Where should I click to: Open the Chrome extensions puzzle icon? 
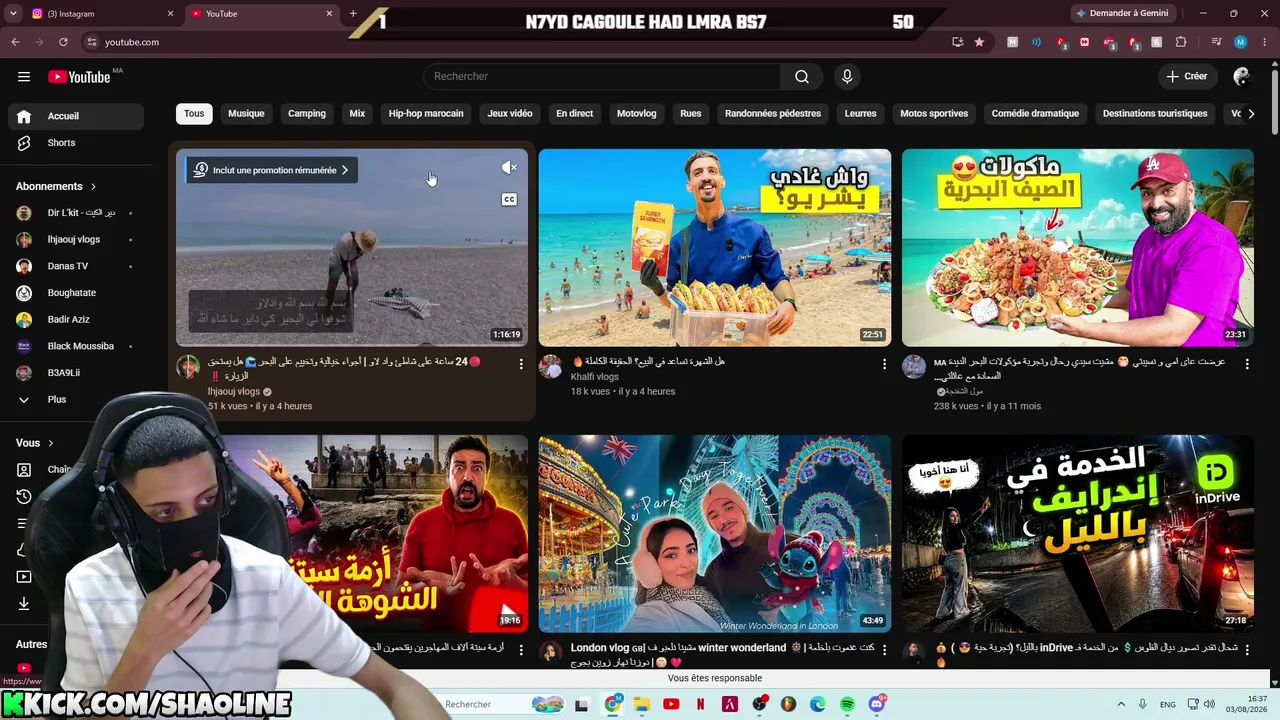[x=1181, y=42]
